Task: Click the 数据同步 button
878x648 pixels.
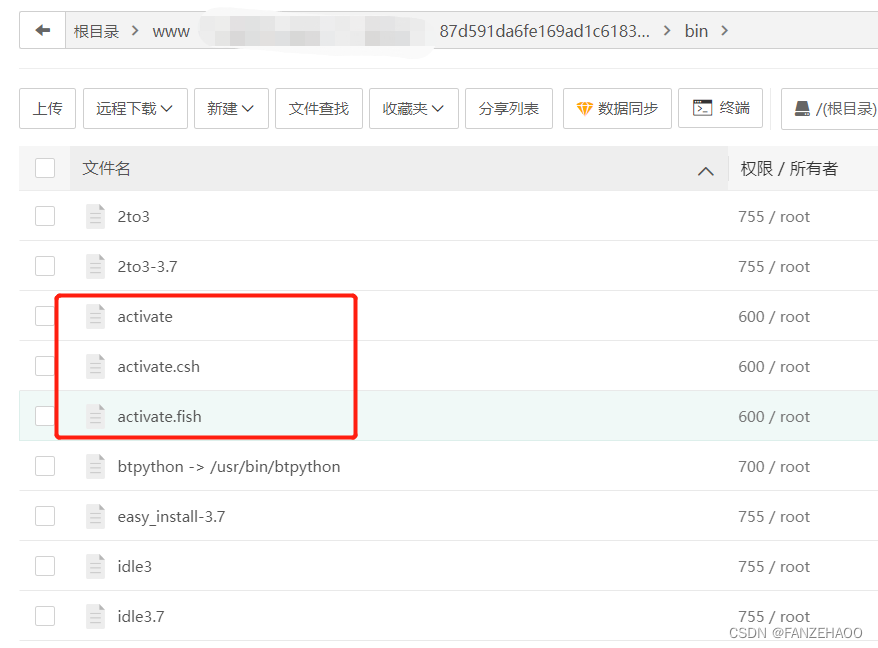Action: [x=617, y=109]
